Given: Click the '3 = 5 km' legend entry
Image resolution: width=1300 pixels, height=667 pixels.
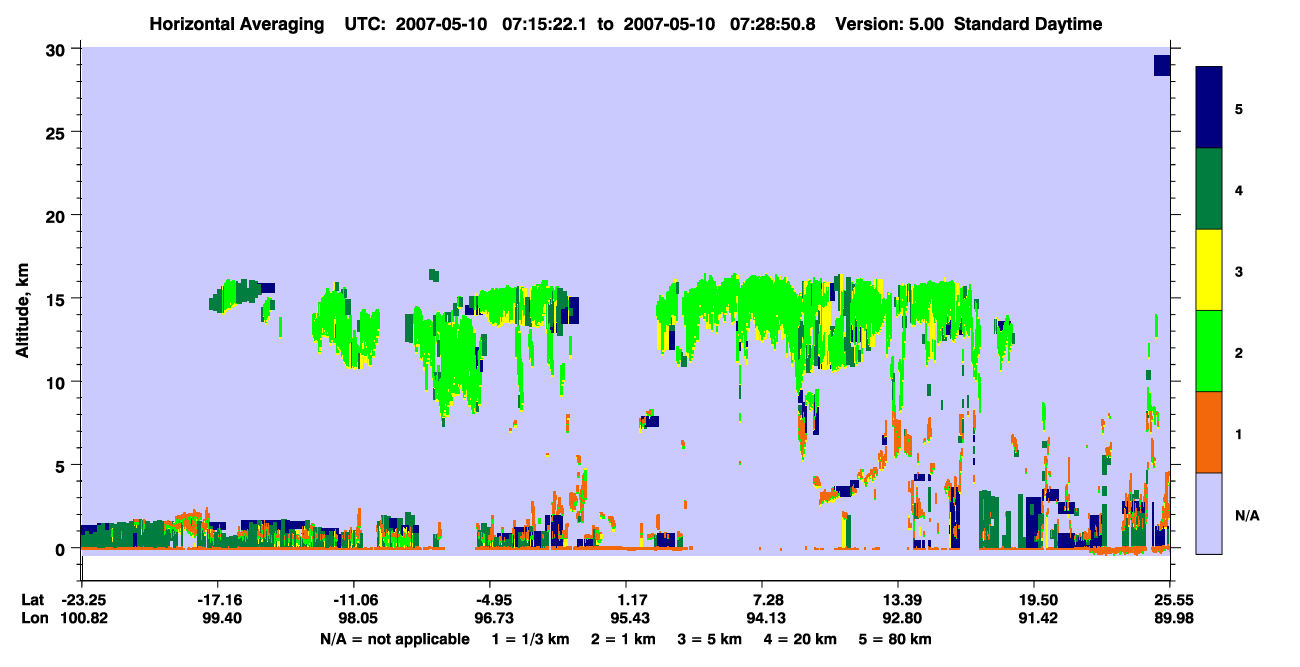Looking at the screenshot, I should coord(708,639).
